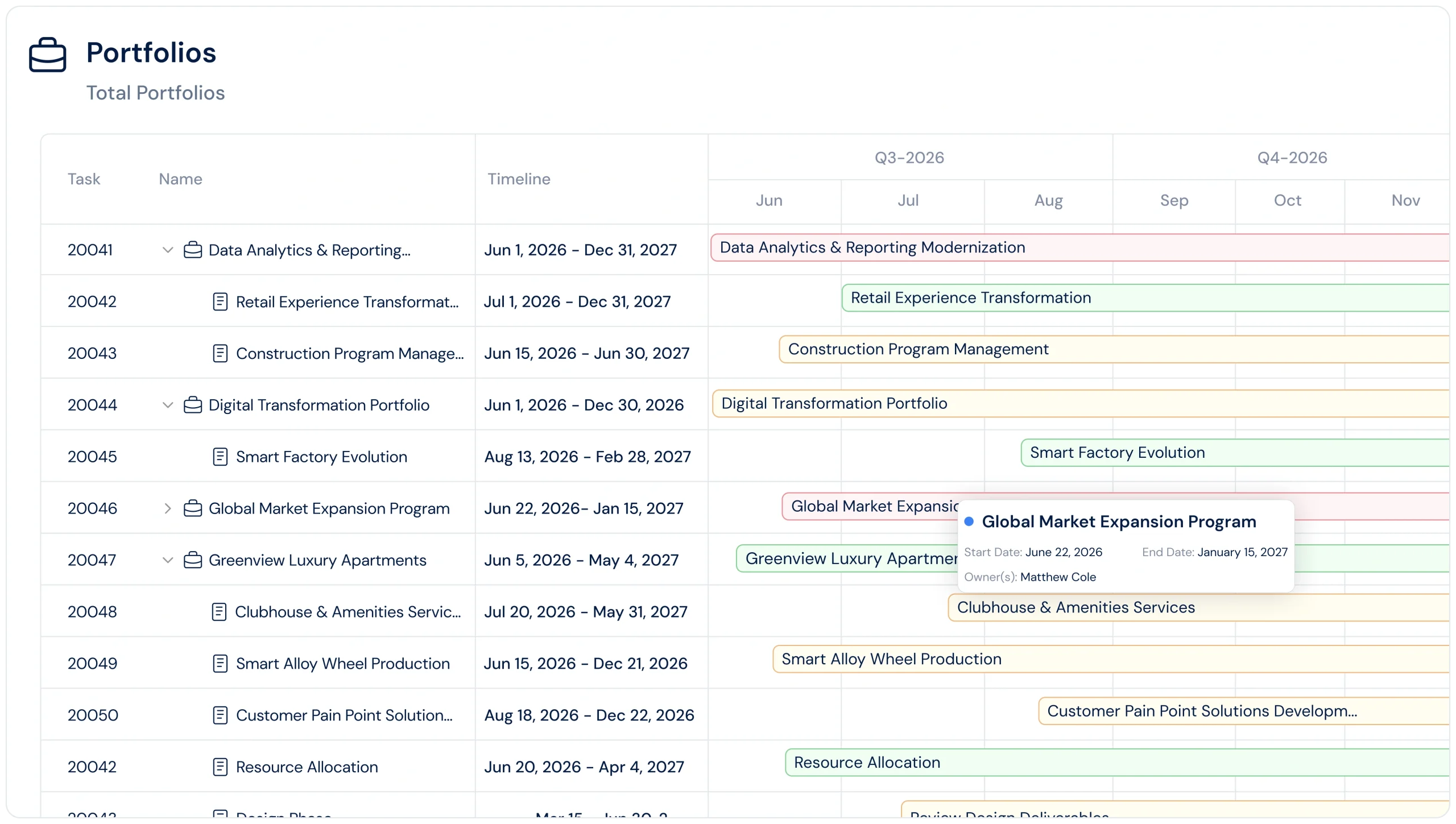Click the Customer Pain Point Solutions Gantt bar
The width and height of the screenshot is (1456, 824).
pos(1244,711)
